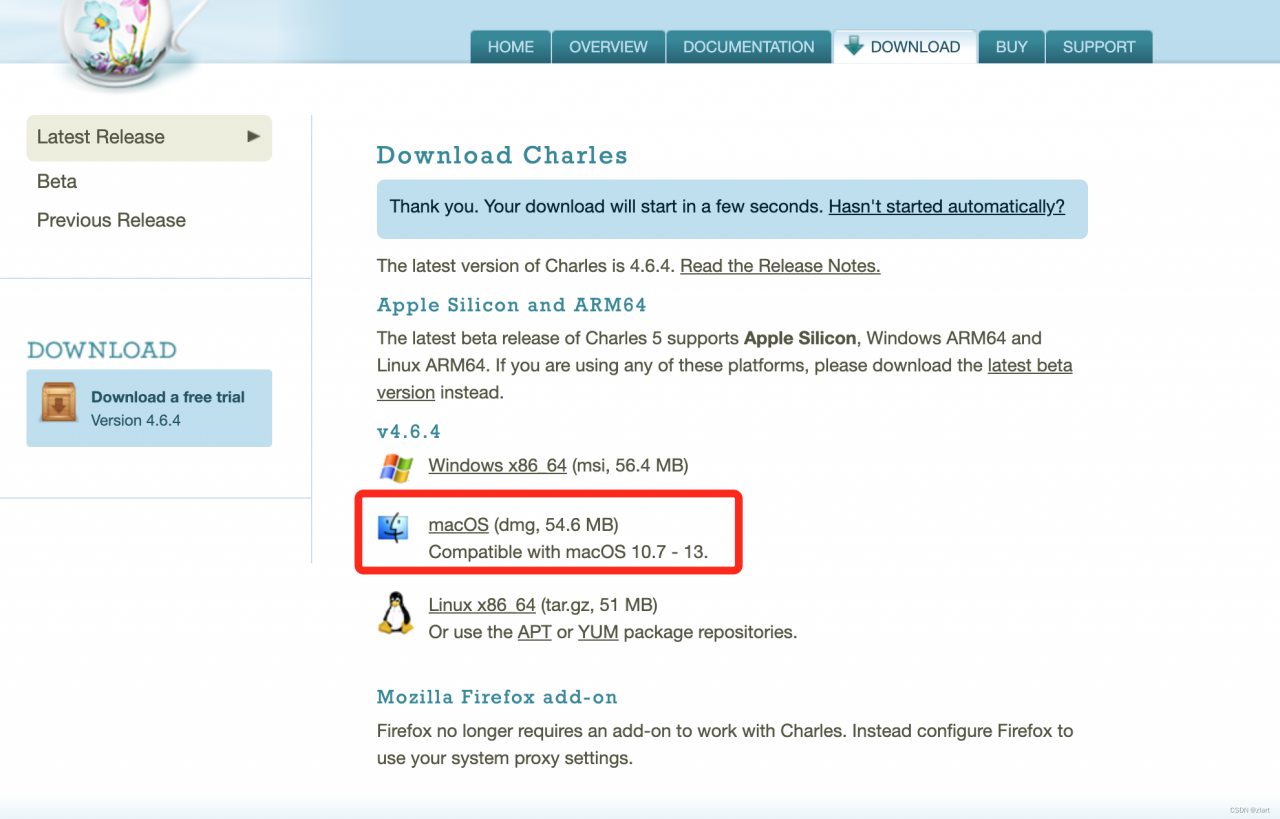This screenshot has height=819, width=1280.
Task: Open the OVERVIEW tab
Action: 608,47
